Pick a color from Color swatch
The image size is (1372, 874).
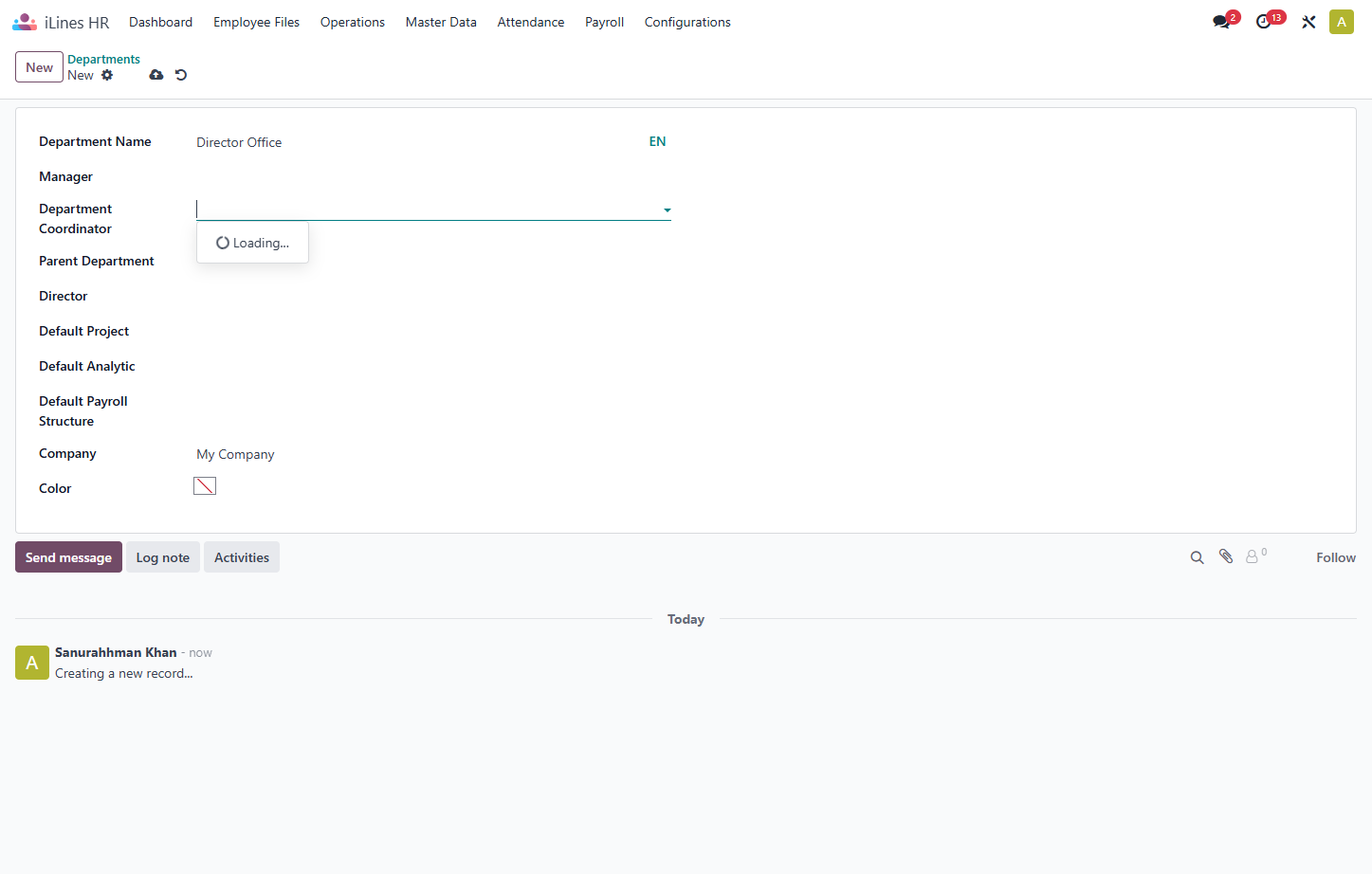(x=205, y=486)
